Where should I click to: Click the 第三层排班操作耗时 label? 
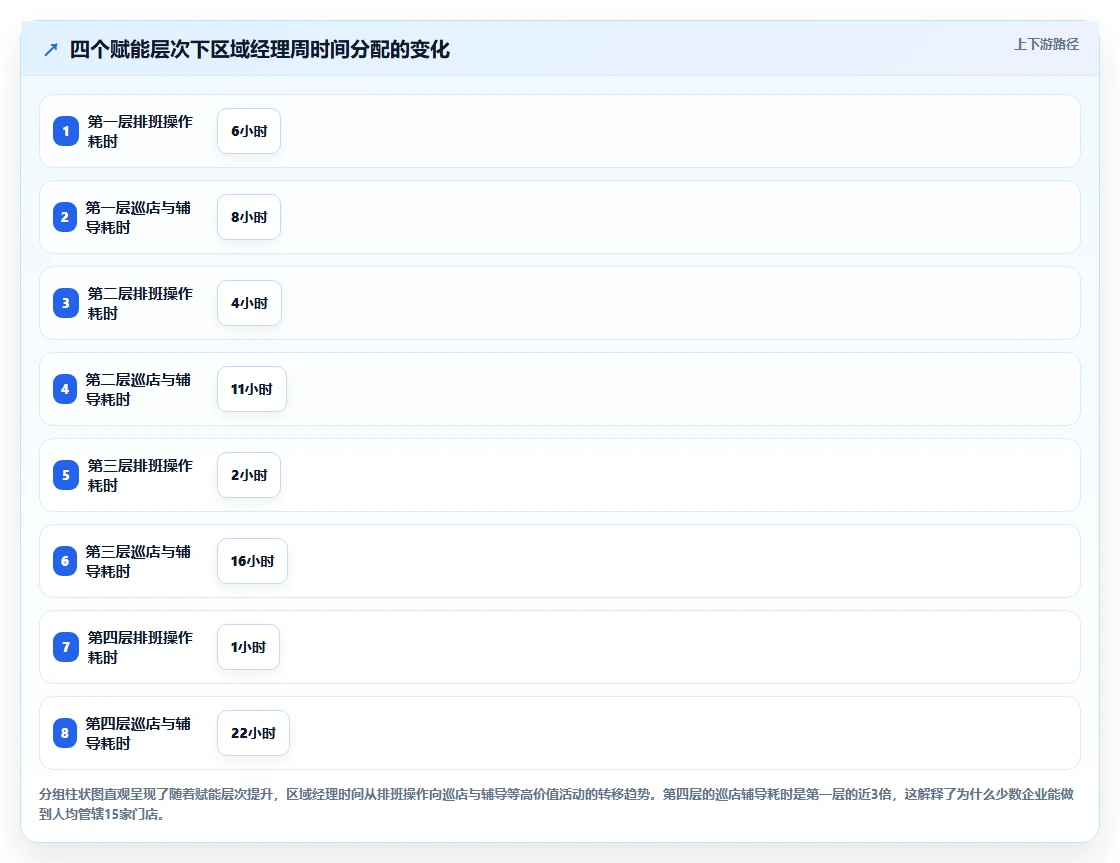coord(140,475)
